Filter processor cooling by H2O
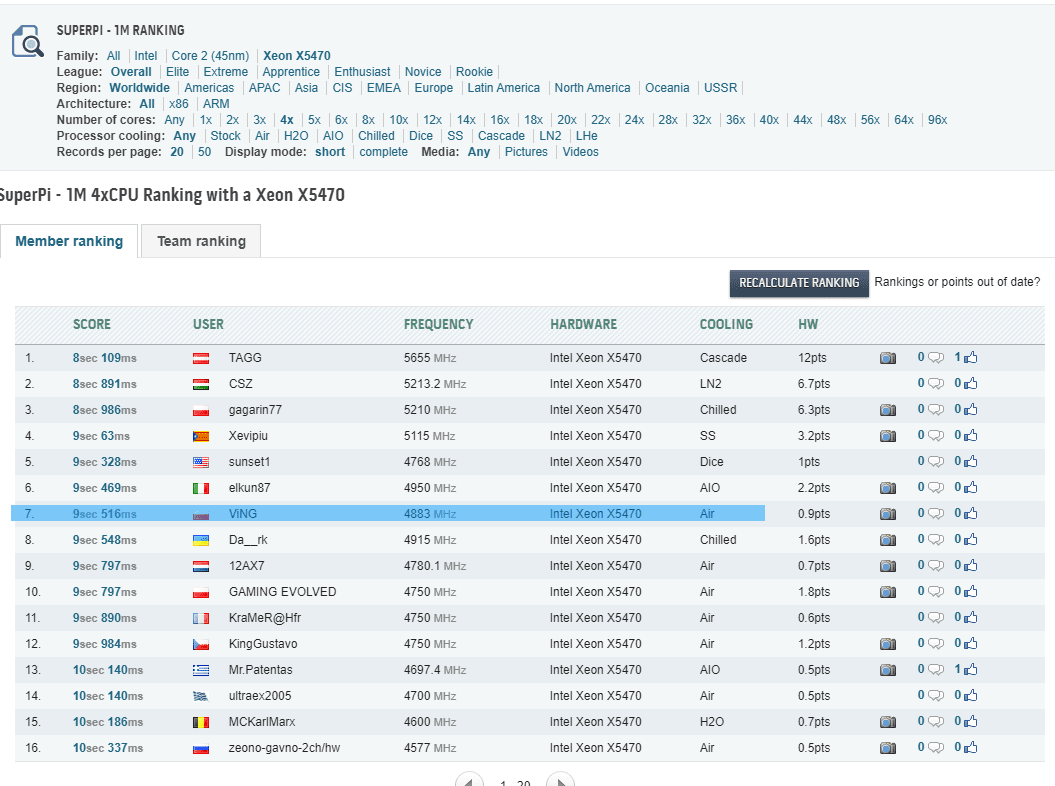 pos(296,136)
